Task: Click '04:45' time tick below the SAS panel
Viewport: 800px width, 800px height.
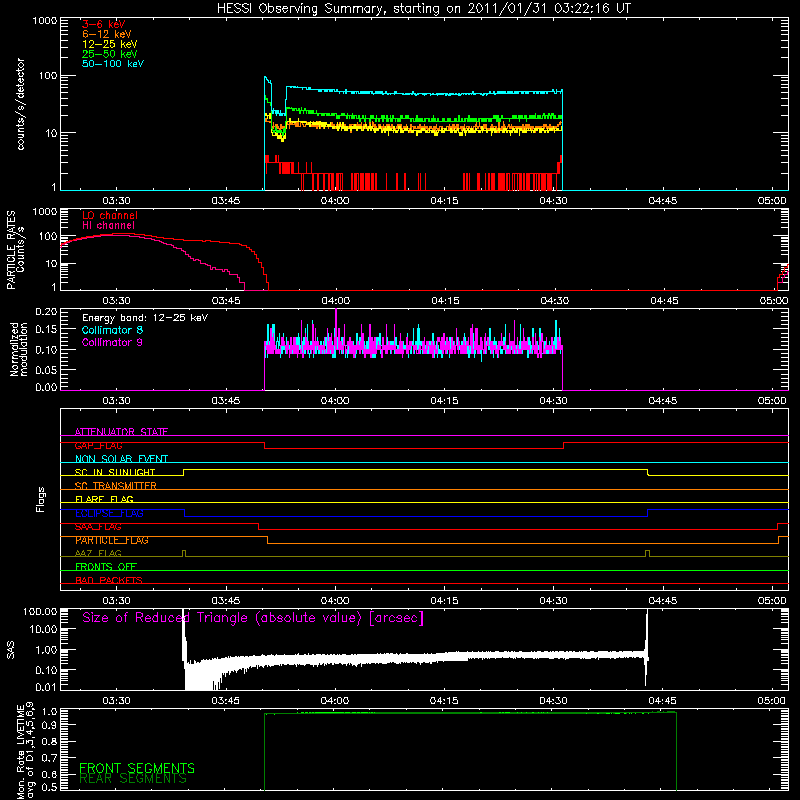Action: tap(663, 701)
